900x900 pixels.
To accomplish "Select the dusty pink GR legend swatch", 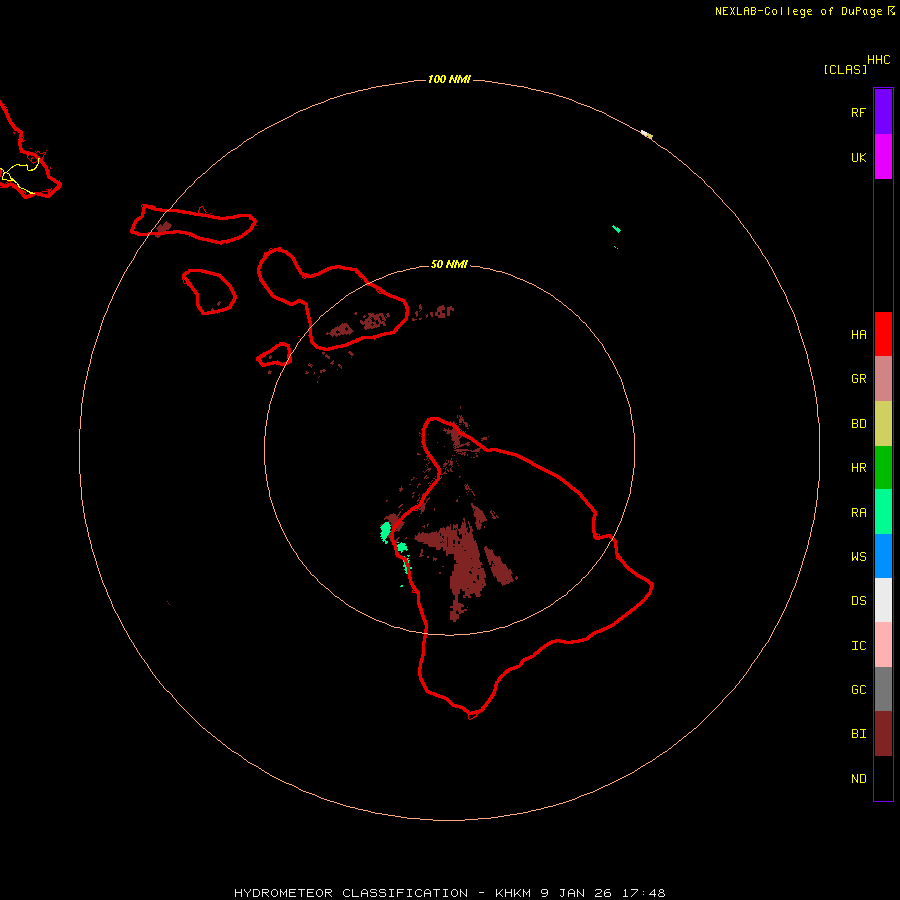I will tap(883, 379).
